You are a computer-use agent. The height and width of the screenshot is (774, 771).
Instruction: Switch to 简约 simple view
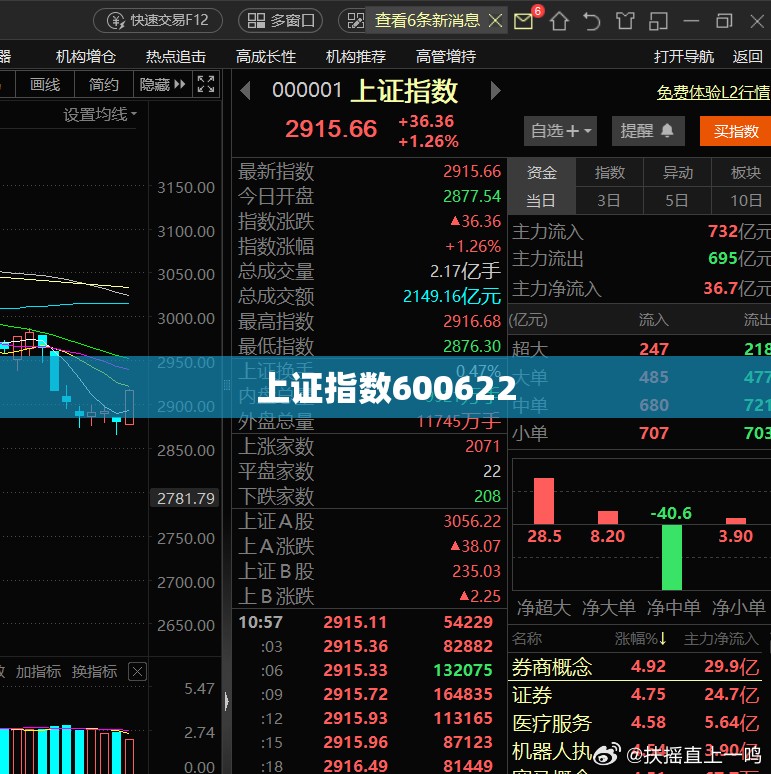tap(104, 85)
